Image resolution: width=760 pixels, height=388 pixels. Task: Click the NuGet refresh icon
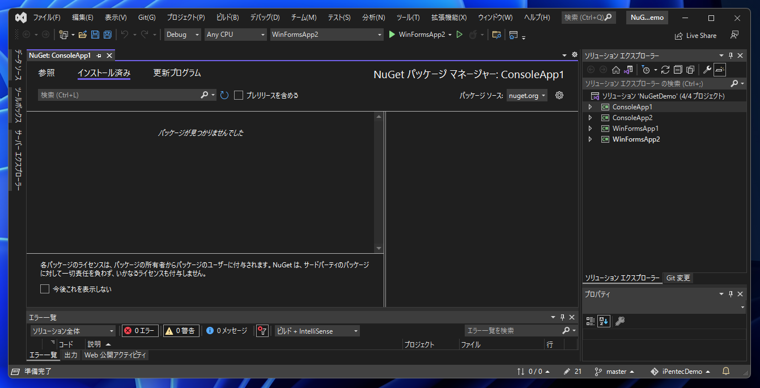[224, 95]
